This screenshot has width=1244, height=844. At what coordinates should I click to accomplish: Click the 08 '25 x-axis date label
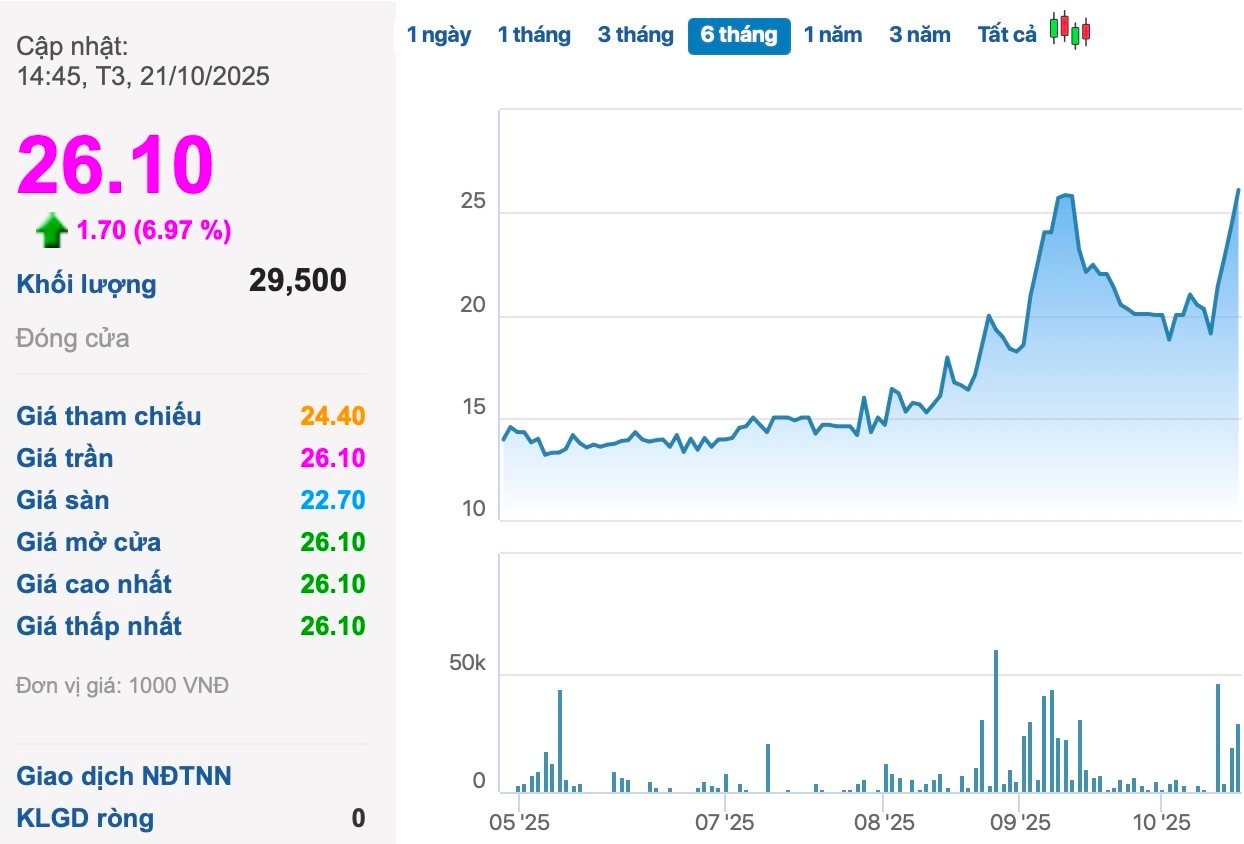pyautogui.click(x=884, y=823)
